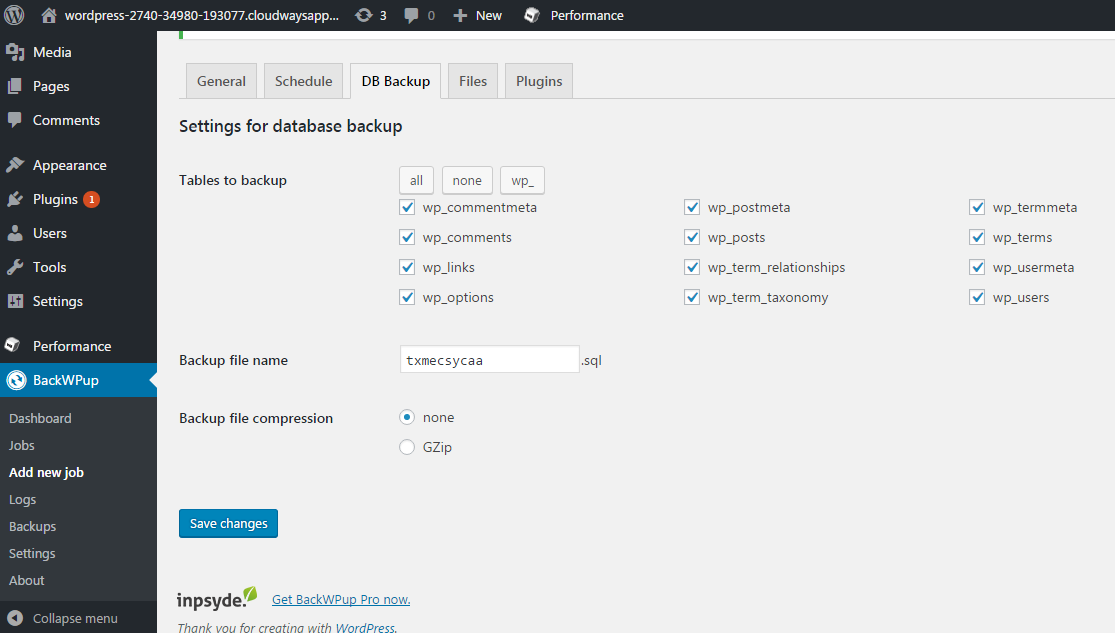Open the Jobs submenu item
This screenshot has width=1115, height=633.
click(21, 445)
